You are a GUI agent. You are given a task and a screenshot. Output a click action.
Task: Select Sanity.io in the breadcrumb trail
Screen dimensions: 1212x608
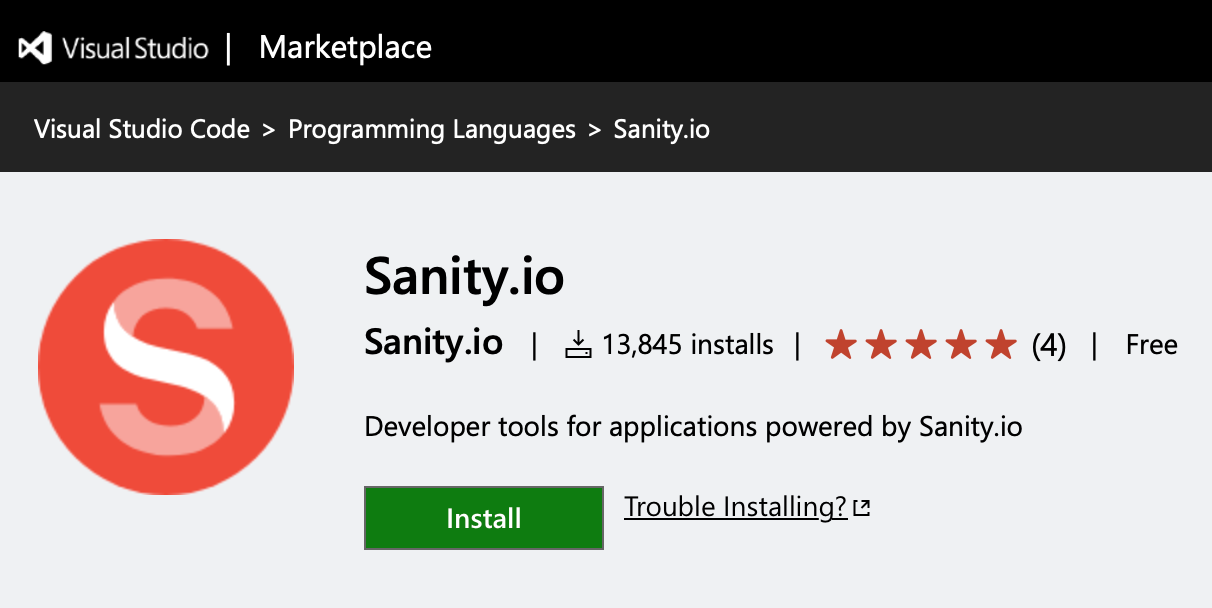pos(660,128)
